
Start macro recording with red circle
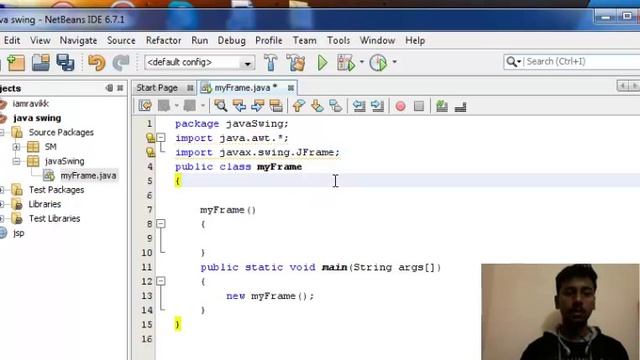[400, 106]
